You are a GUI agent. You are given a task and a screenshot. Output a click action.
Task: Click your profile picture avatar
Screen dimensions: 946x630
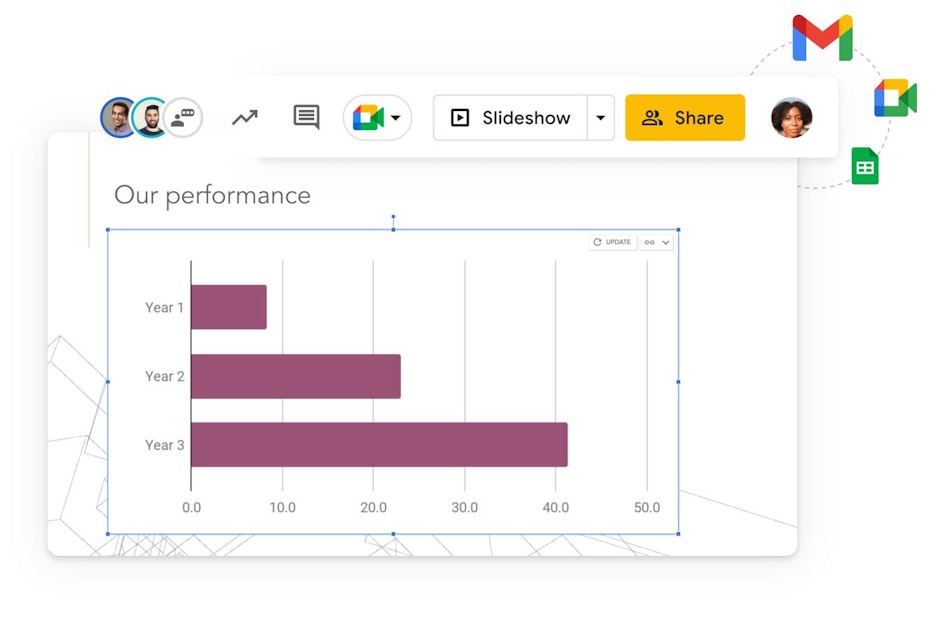pyautogui.click(x=791, y=117)
